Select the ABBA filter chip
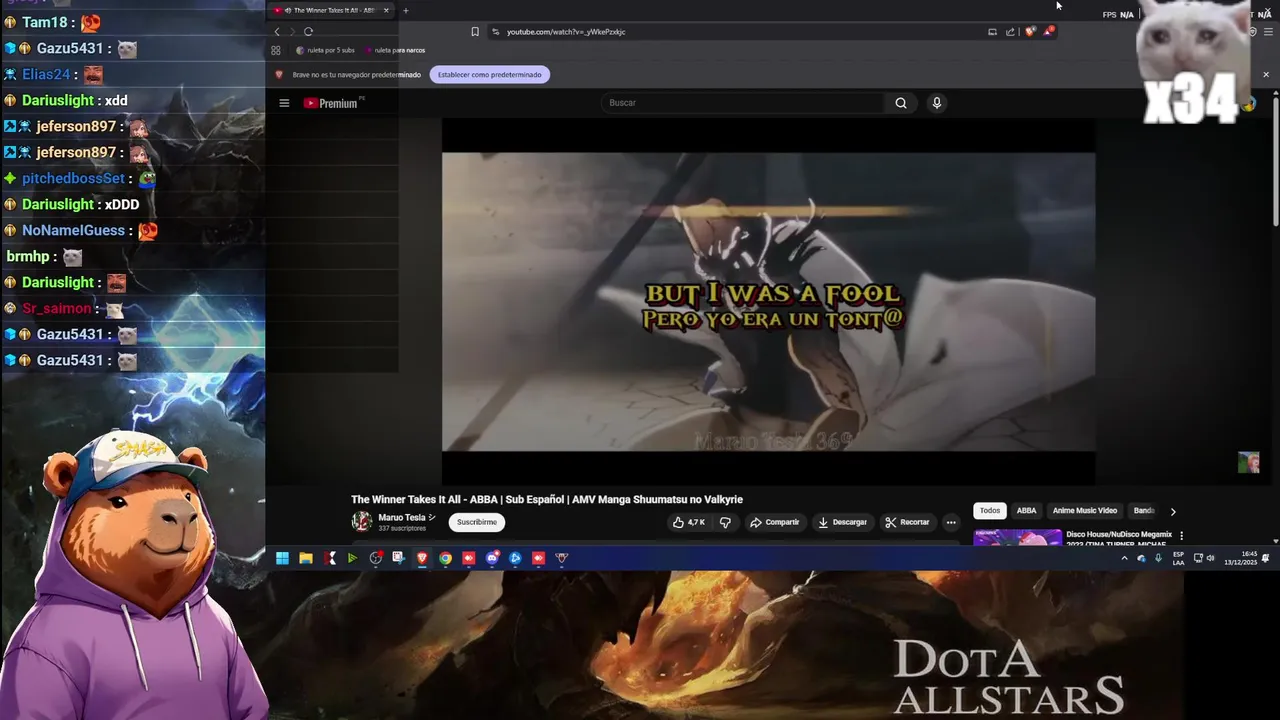 point(1027,511)
